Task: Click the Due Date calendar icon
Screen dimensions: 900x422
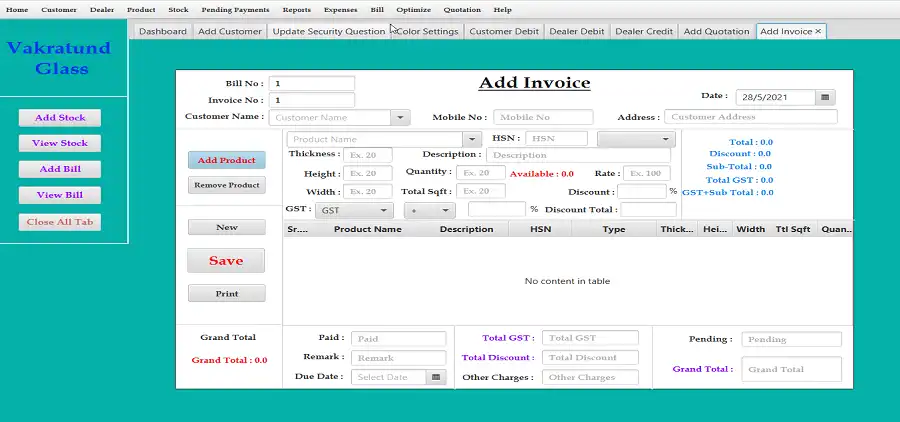Action: coord(435,377)
